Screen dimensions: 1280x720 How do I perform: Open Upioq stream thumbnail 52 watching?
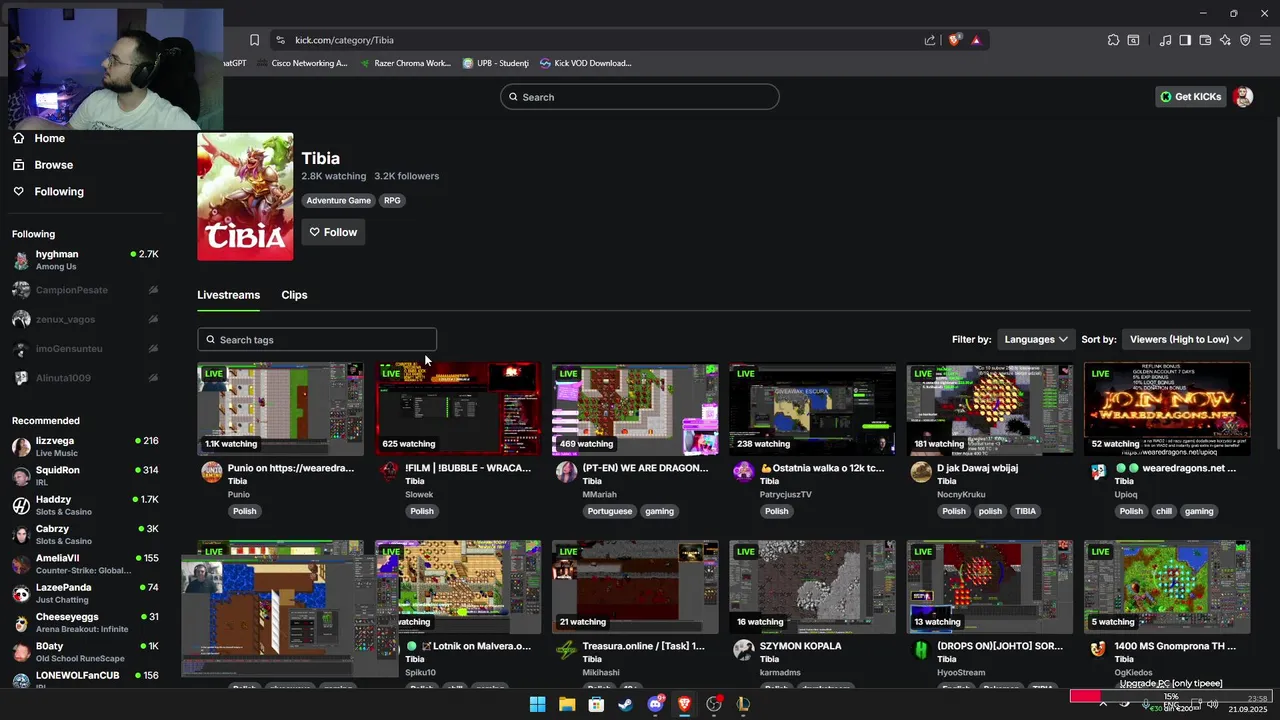[1167, 409]
